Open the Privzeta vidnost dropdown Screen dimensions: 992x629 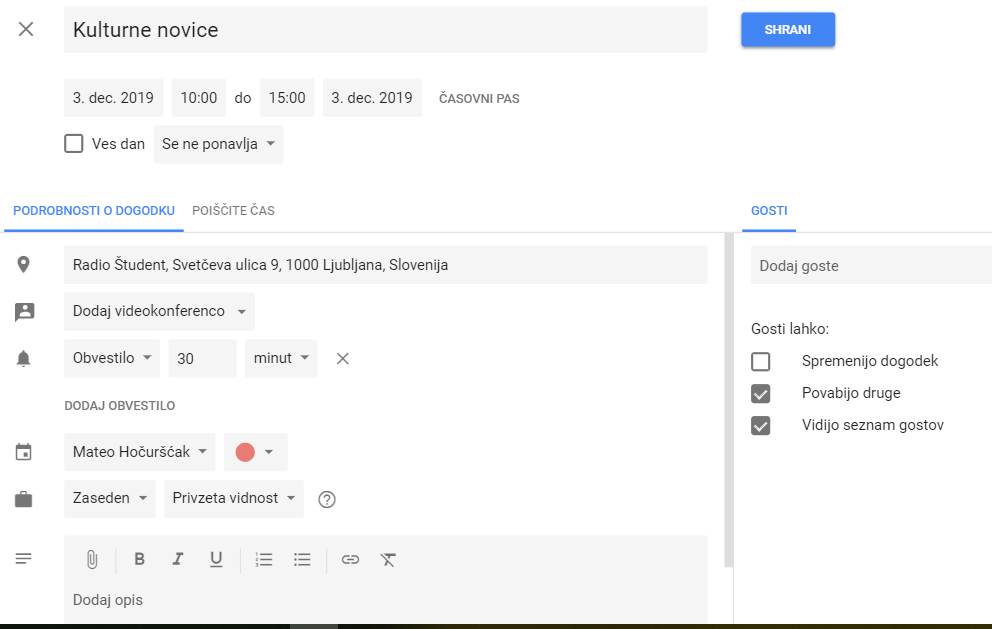pyautogui.click(x=234, y=498)
